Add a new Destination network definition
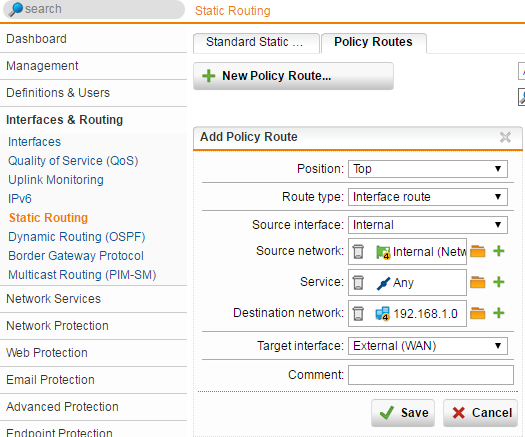This screenshot has width=525, height=437. (x=499, y=313)
